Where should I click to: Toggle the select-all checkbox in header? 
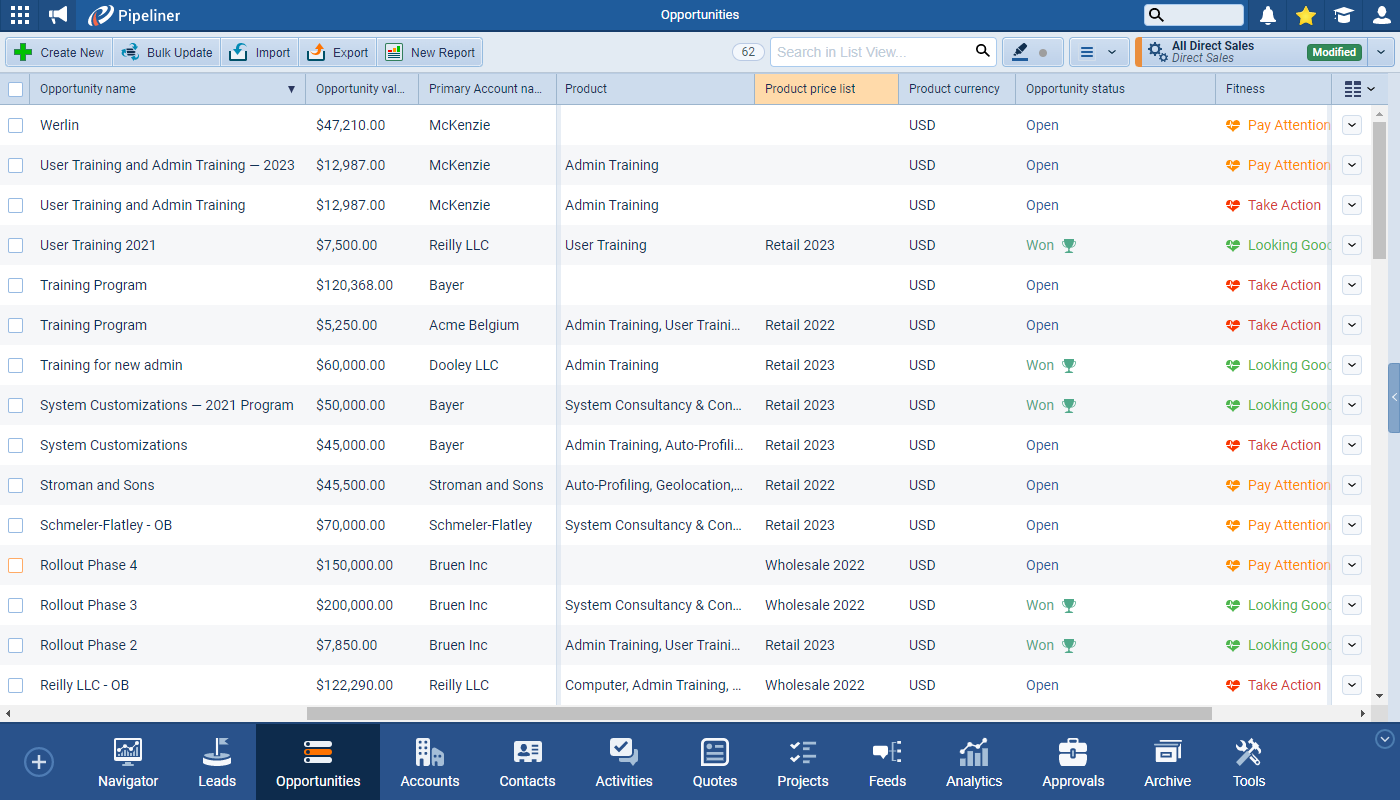click(x=16, y=89)
